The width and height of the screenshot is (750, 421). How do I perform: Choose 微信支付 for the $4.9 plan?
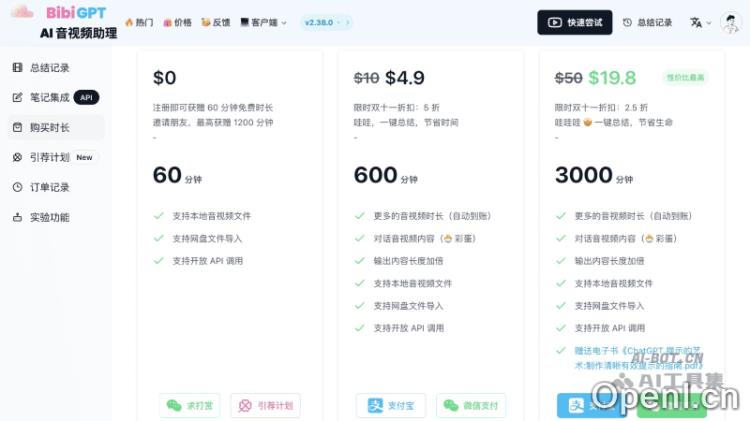[470, 405]
